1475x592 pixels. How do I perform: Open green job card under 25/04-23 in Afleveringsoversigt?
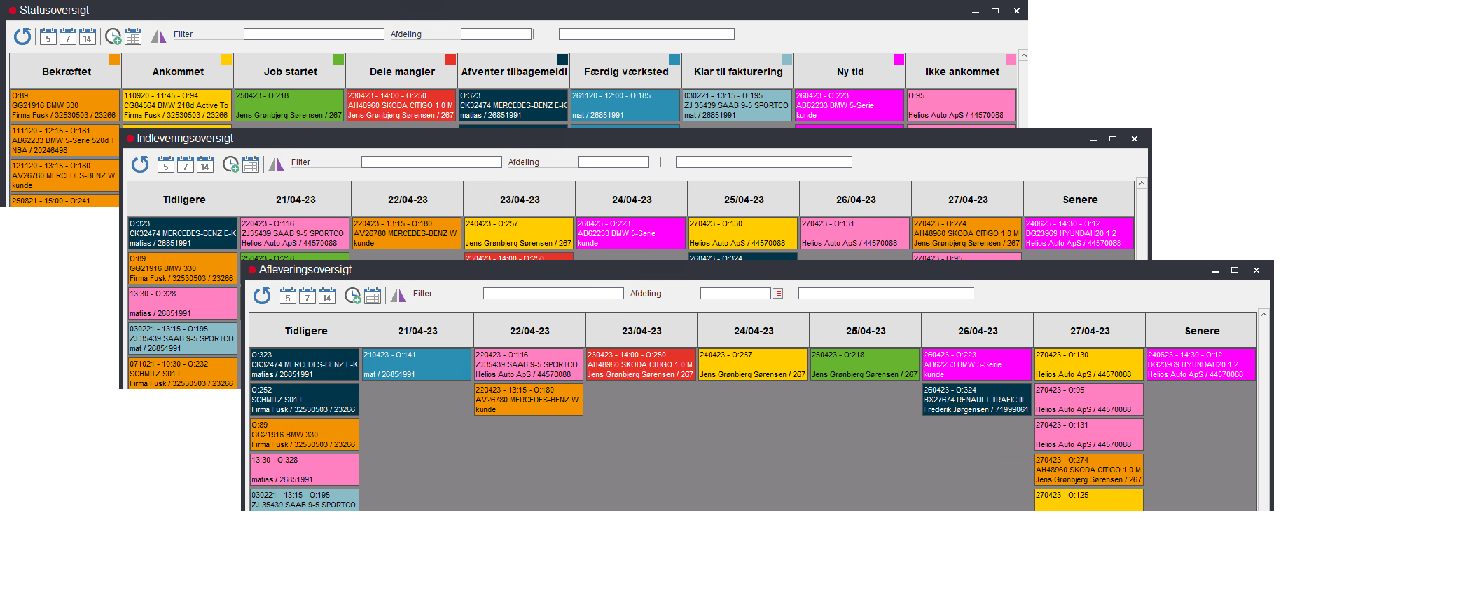click(865, 364)
